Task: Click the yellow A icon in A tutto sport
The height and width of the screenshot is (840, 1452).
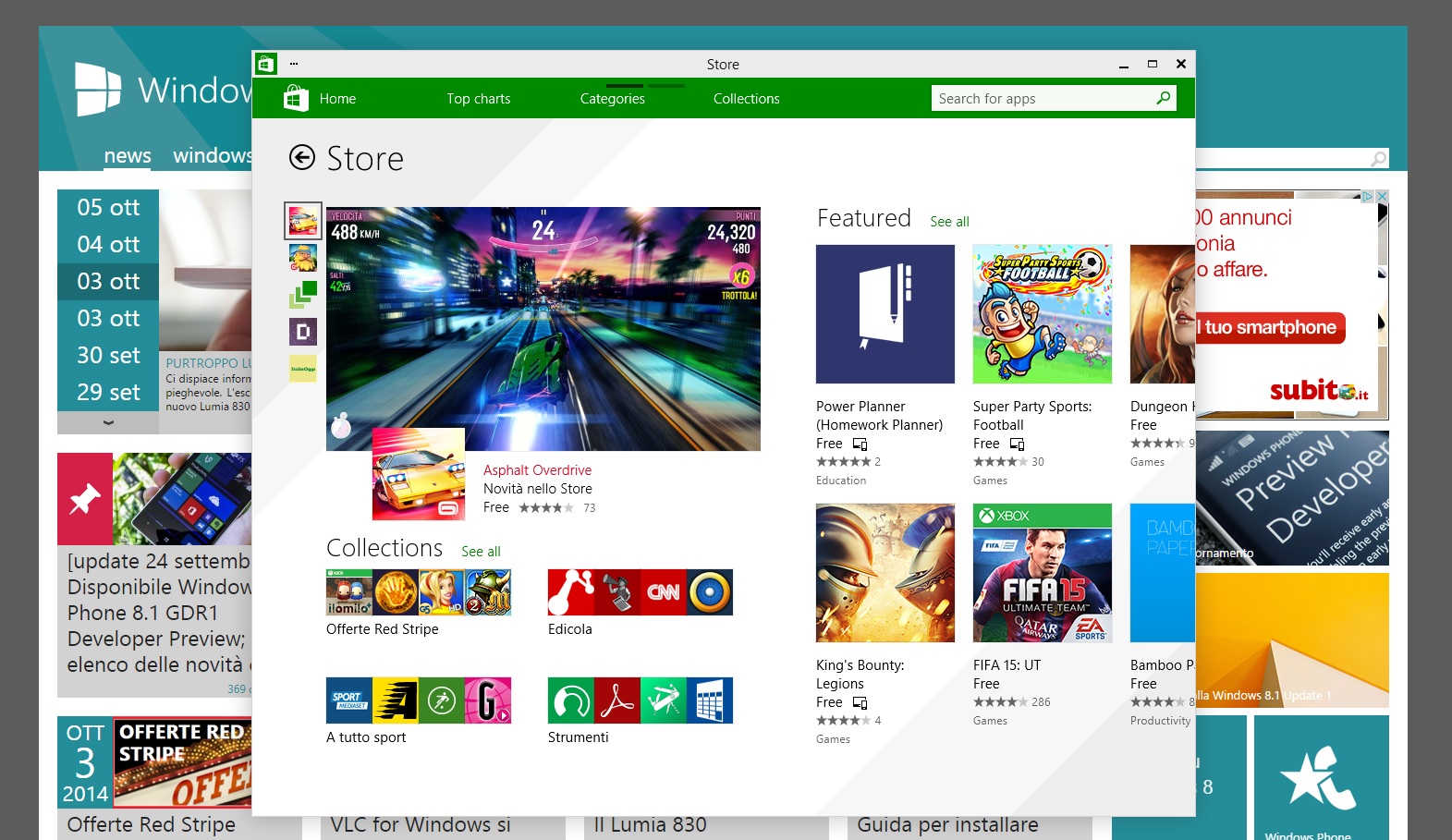Action: pyautogui.click(x=396, y=700)
